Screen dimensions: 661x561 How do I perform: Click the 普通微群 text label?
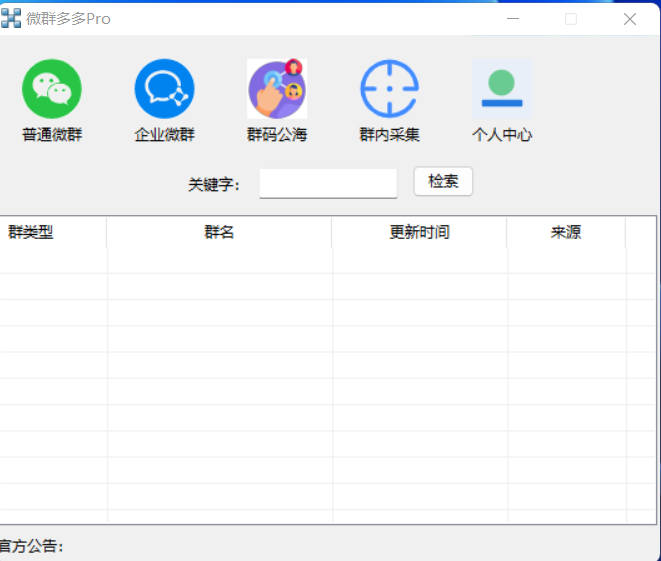click(x=52, y=135)
